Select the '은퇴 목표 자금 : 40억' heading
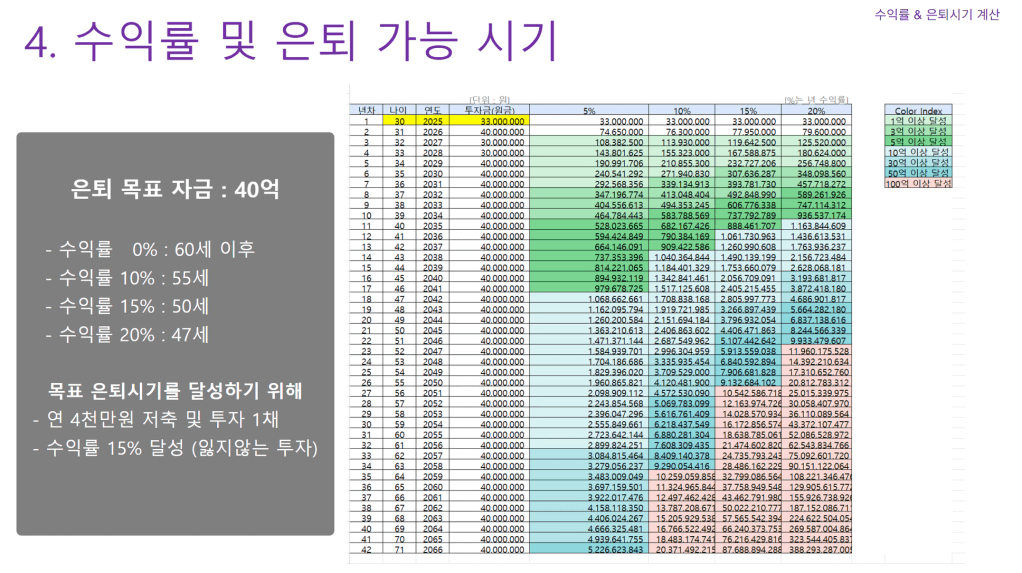This screenshot has width=1022, height=573. pos(175,189)
